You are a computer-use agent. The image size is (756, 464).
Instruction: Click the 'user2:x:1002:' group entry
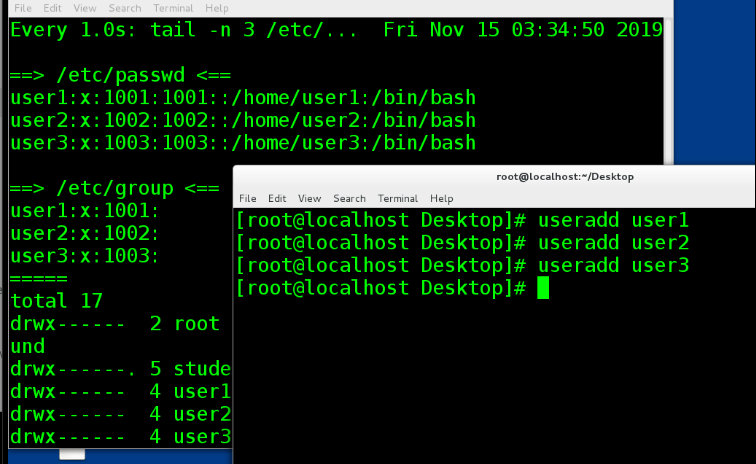pyautogui.click(x=84, y=233)
